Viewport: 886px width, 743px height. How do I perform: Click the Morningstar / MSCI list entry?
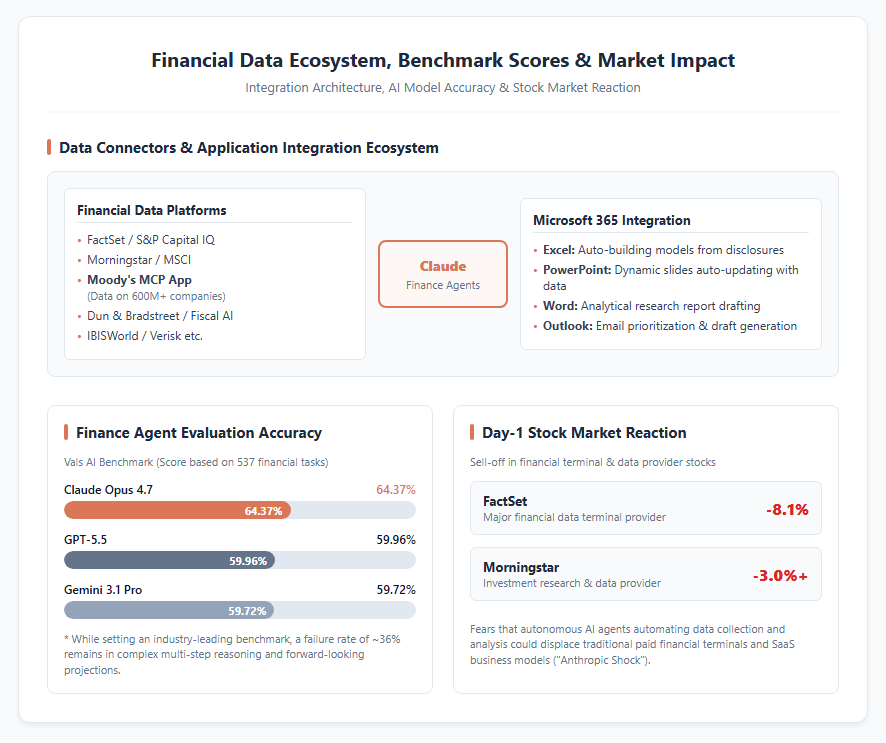(134, 260)
